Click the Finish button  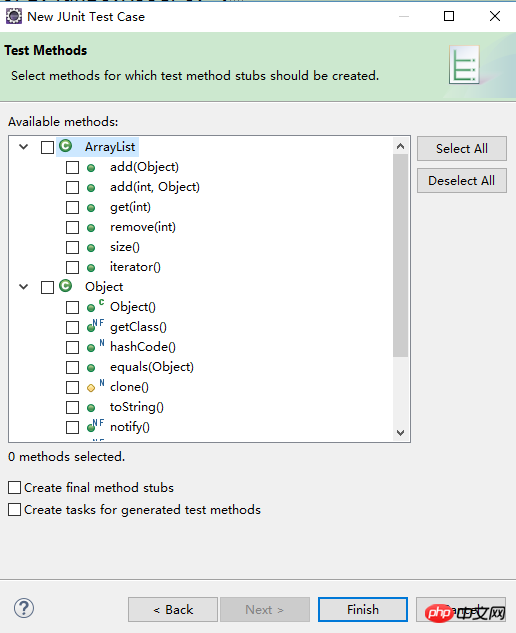(363, 609)
